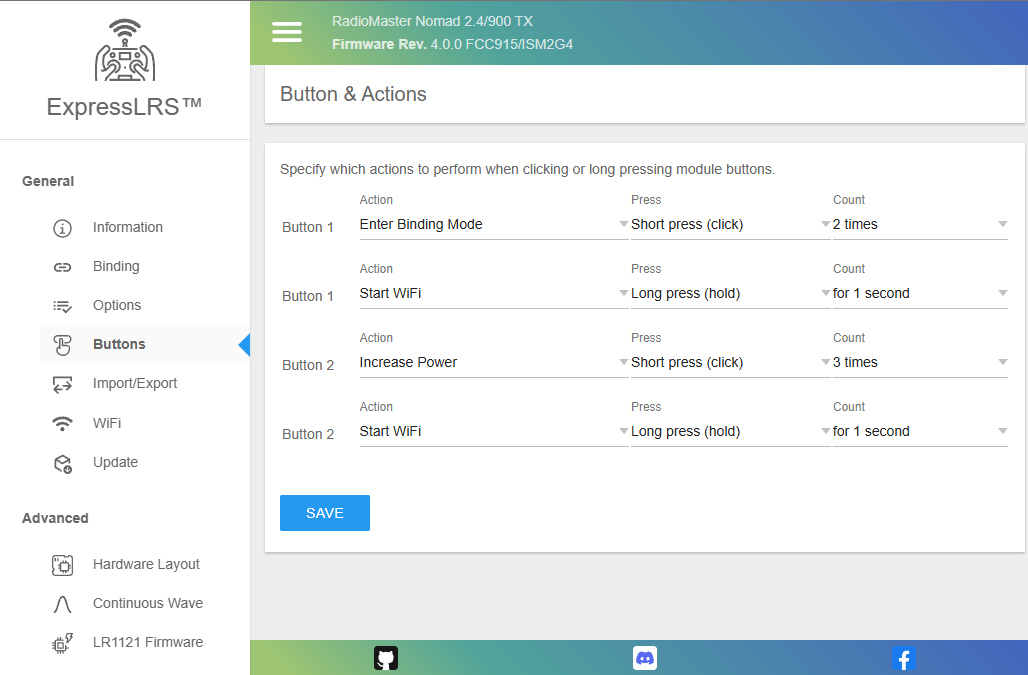The width and height of the screenshot is (1028, 675).
Task: Open Button 2 Short press type dropdown
Action: pos(730,363)
